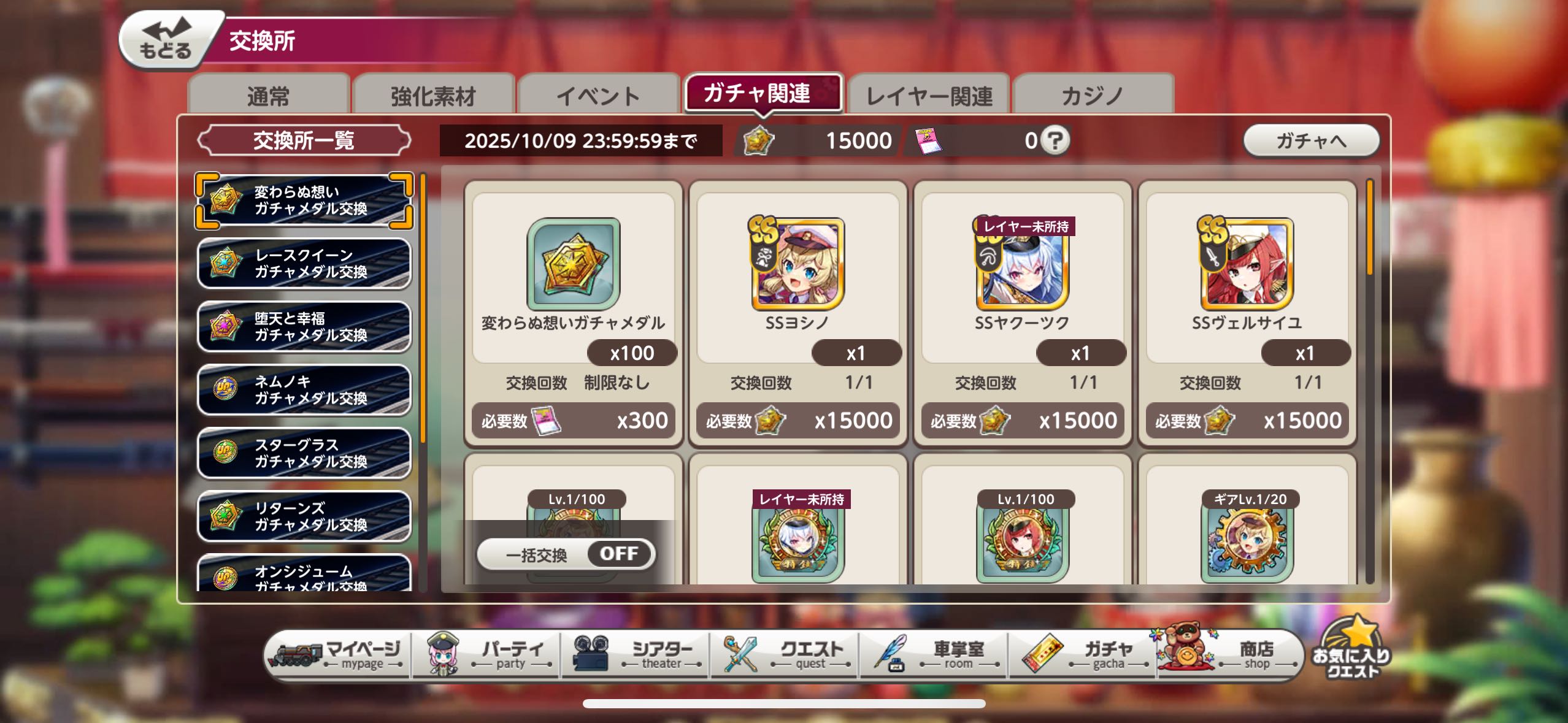The image size is (1568, 723).
Task: Tap the ギアLv.1/20 gear item thumbnail
Action: click(1247, 537)
